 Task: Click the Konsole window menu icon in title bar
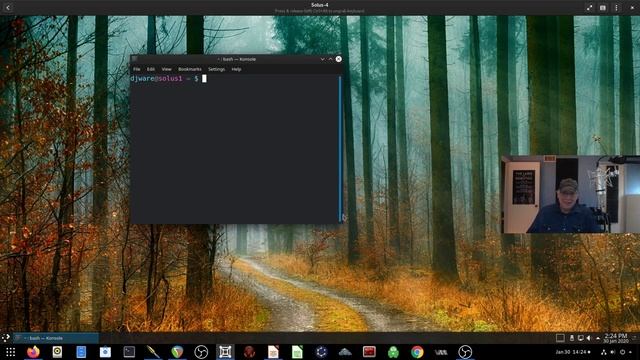pos(135,59)
